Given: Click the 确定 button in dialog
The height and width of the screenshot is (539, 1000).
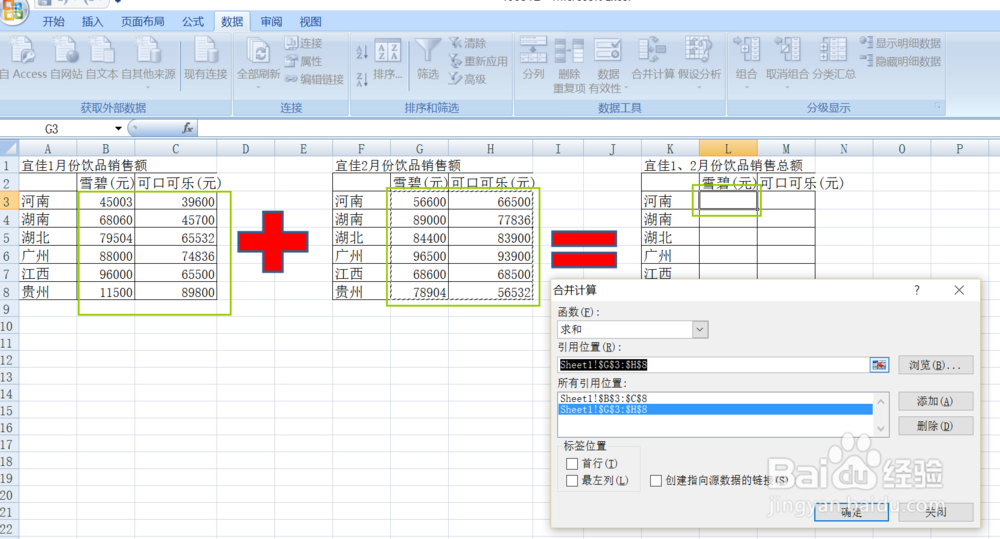Looking at the screenshot, I should [851, 512].
